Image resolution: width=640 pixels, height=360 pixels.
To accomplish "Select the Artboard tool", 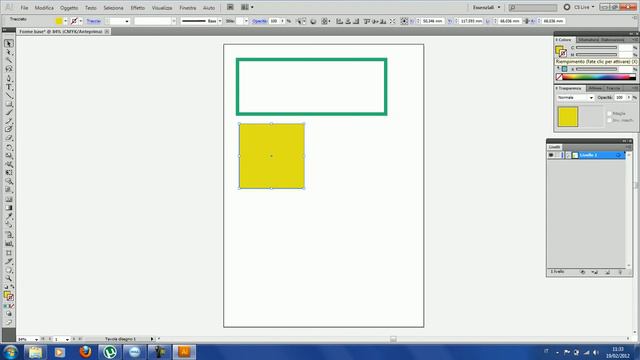I will click(x=9, y=253).
